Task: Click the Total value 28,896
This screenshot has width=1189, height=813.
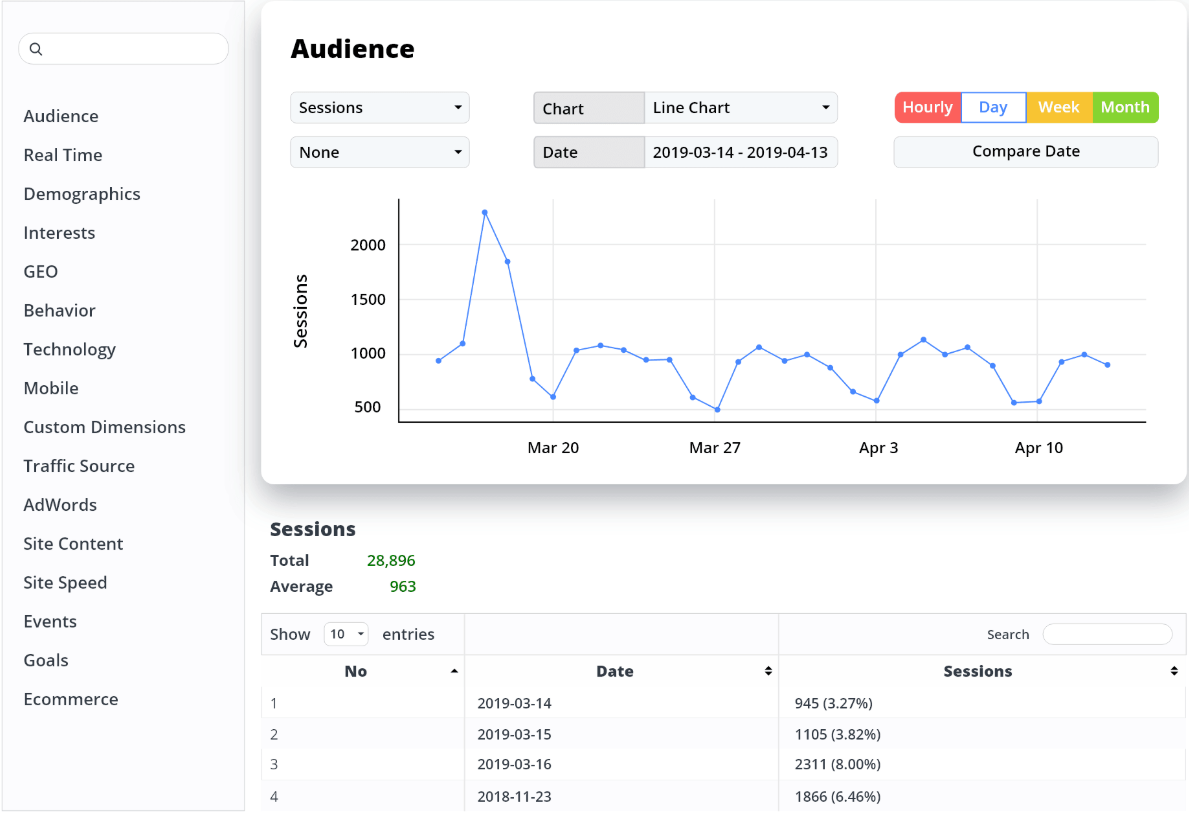Action: pos(391,560)
